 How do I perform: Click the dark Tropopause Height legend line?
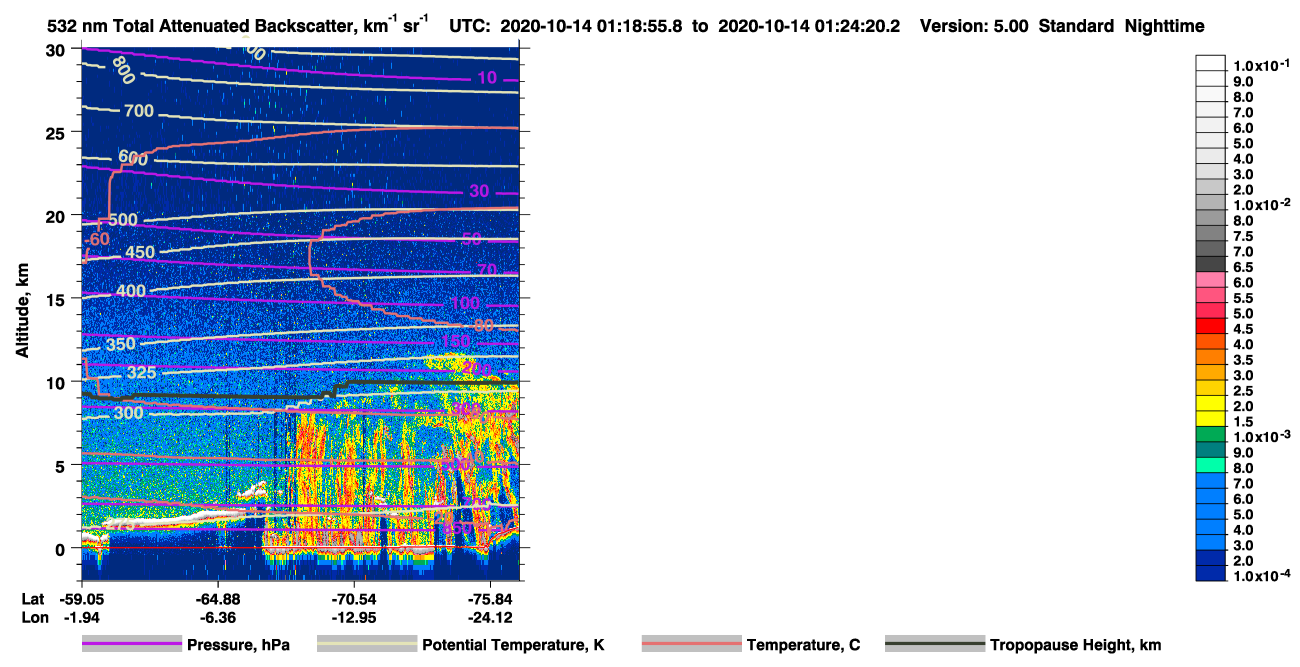[x=935, y=645]
